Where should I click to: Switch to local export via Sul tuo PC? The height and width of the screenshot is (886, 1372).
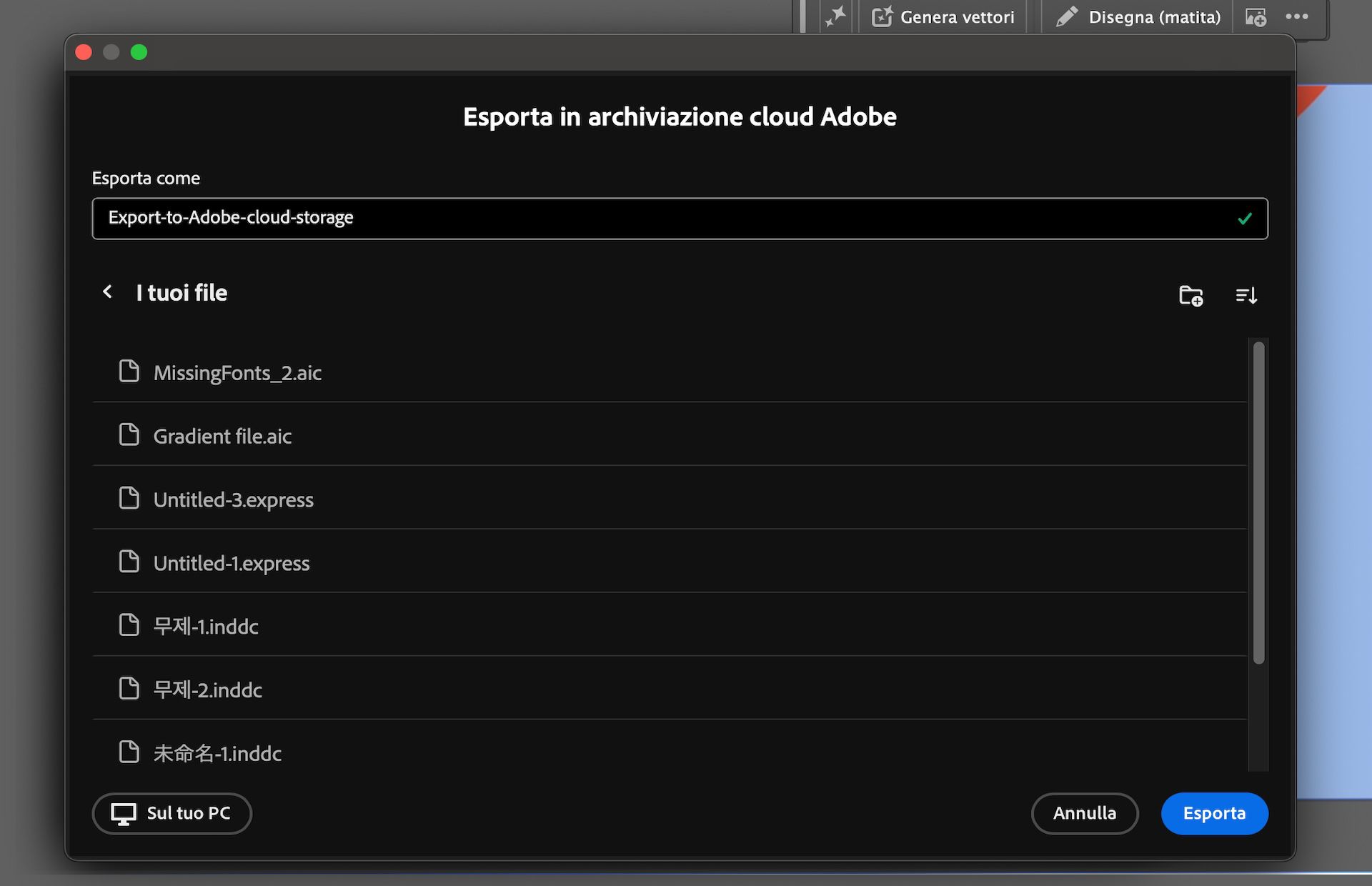pyautogui.click(x=171, y=813)
